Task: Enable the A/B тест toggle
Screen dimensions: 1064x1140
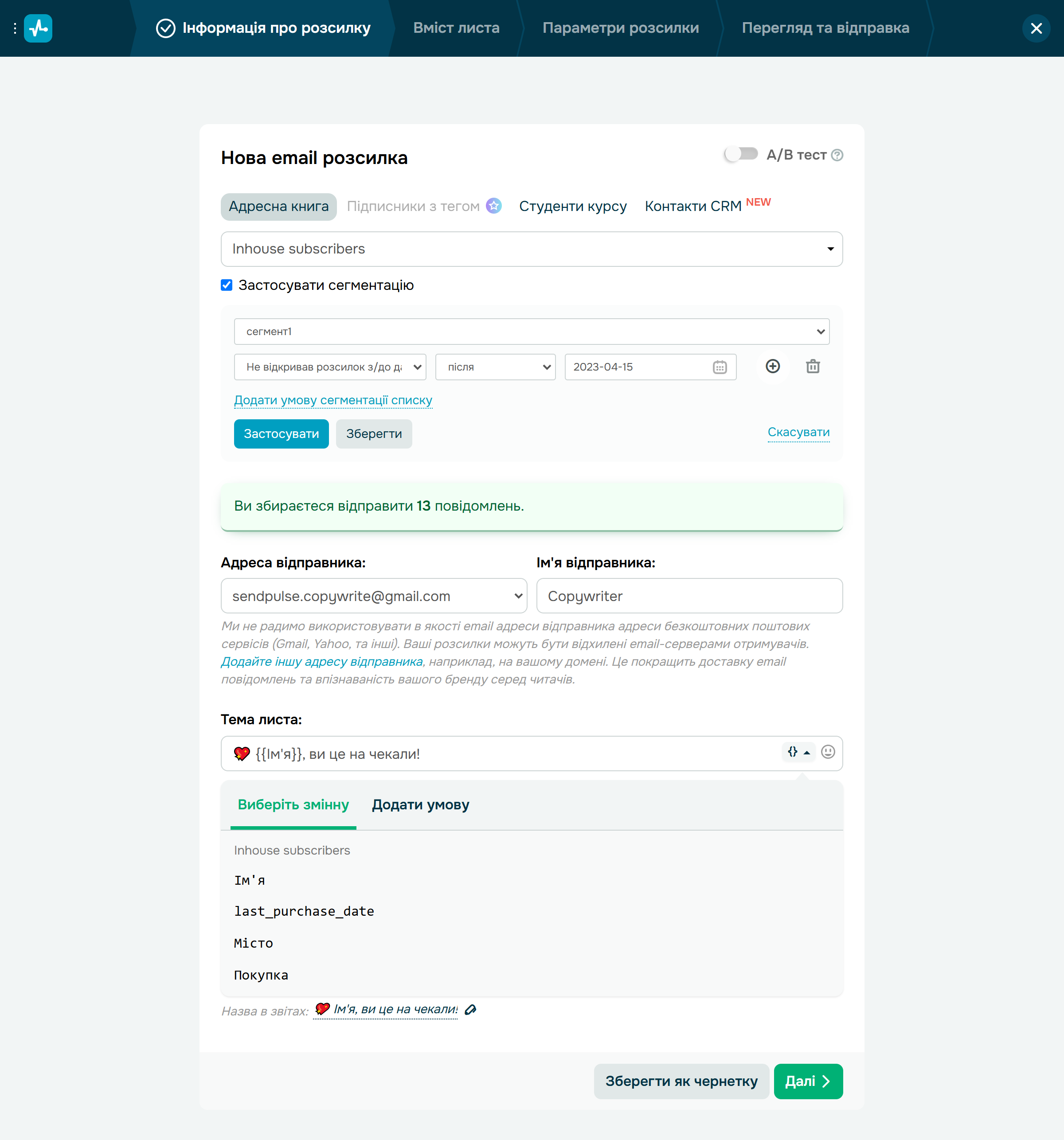Action: coord(741,154)
